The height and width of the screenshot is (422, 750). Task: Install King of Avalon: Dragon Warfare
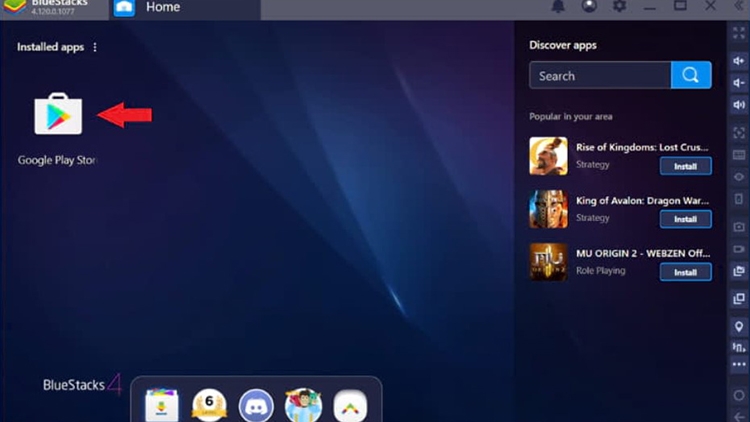click(685, 219)
